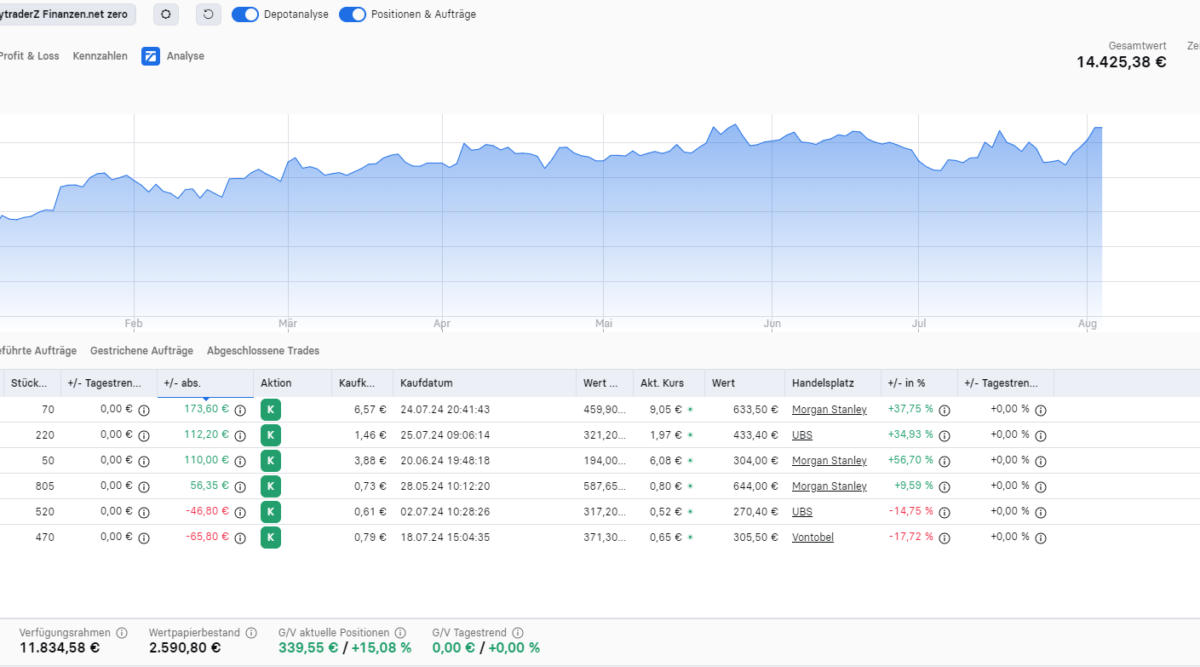The width and height of the screenshot is (1200, 667).
Task: Click the 11.834,58 € Verfügungsrahmen value
Action: tap(59, 648)
